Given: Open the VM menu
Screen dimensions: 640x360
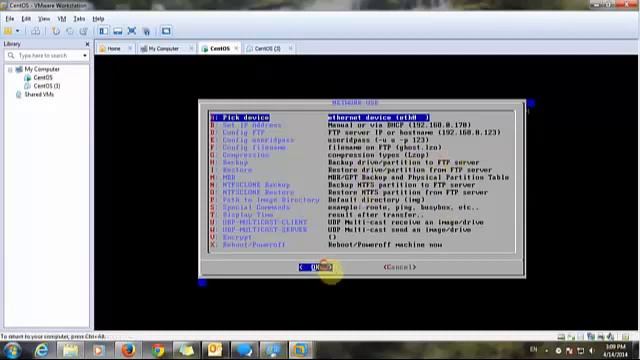Looking at the screenshot, I should point(62,19).
